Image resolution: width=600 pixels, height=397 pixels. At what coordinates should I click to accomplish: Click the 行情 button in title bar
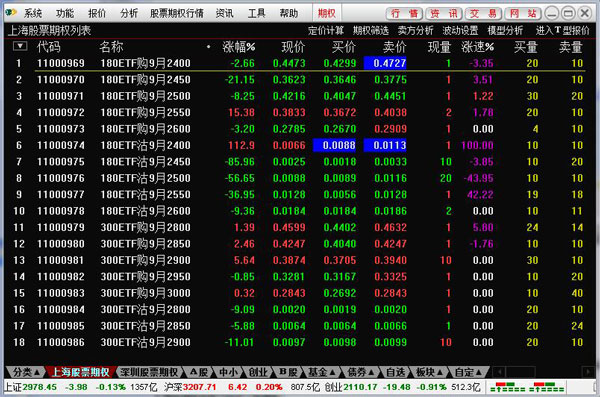[404, 14]
